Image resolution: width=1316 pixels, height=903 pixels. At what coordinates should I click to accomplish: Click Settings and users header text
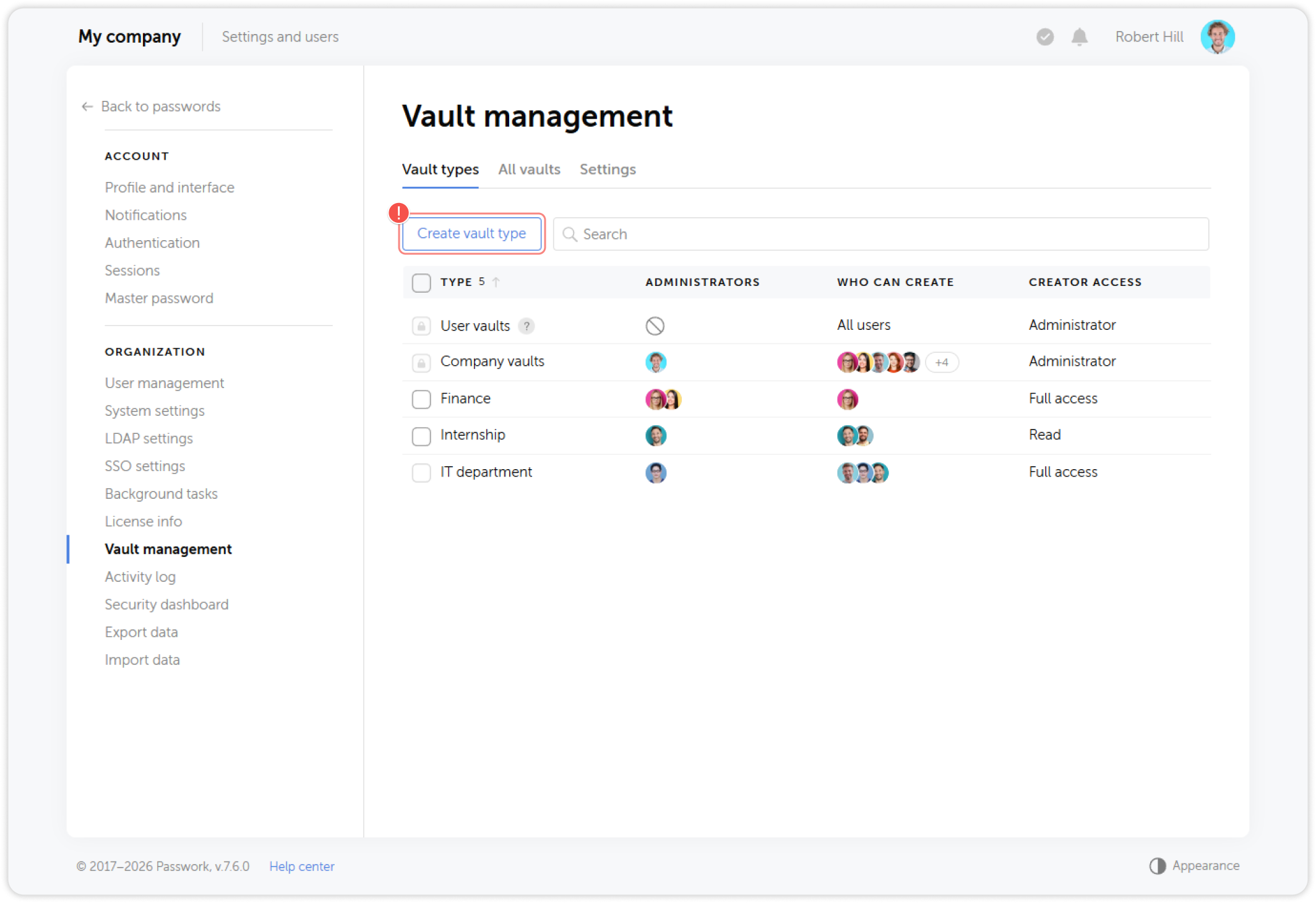point(280,37)
